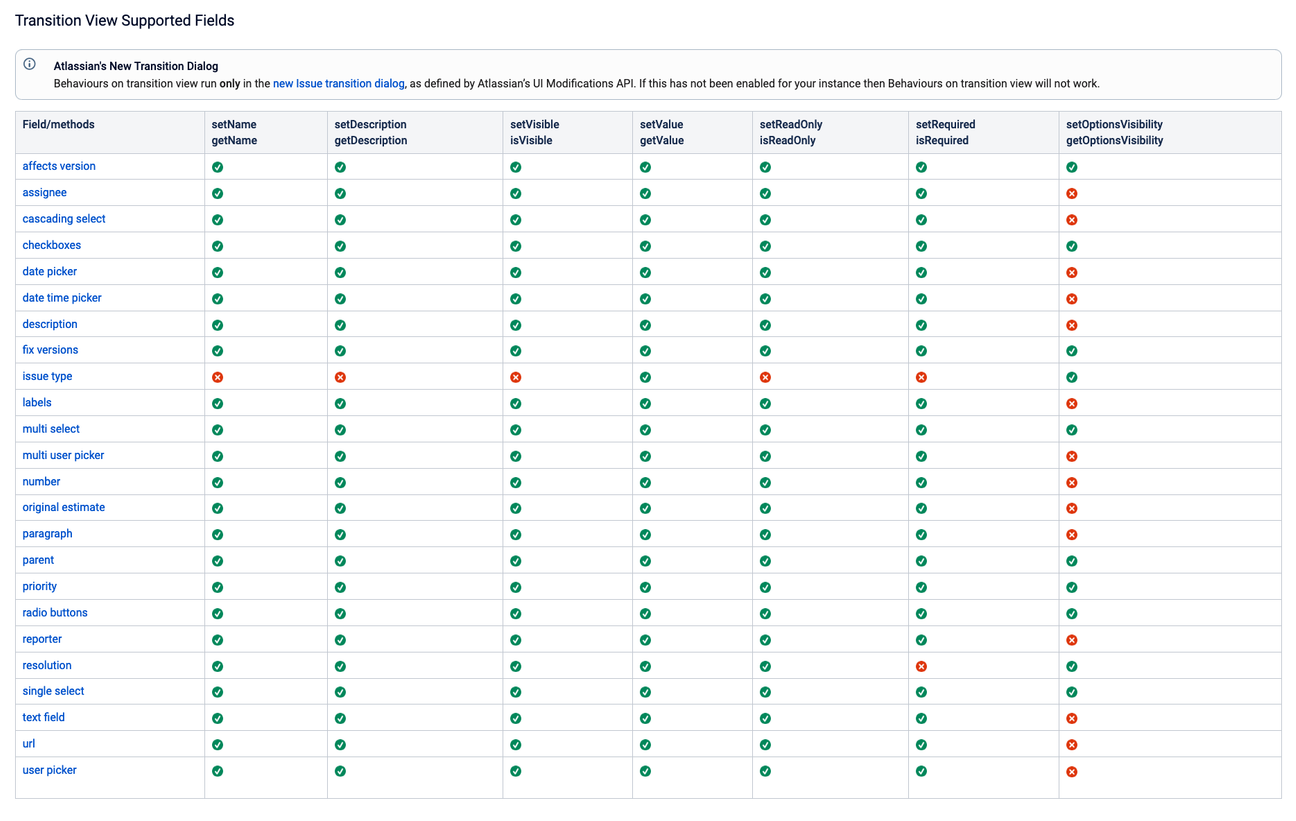Open the issue type field link
The image size is (1296, 821).
point(47,376)
